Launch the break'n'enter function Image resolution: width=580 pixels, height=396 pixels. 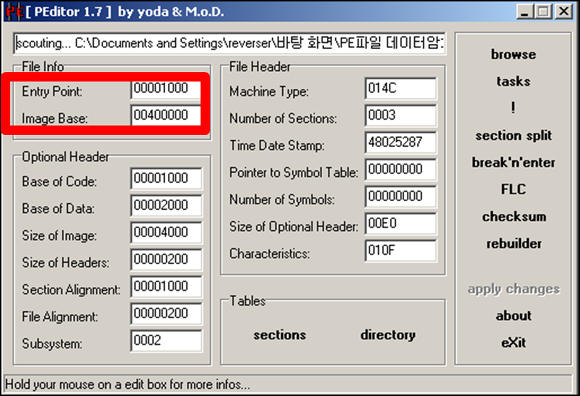tap(513, 163)
